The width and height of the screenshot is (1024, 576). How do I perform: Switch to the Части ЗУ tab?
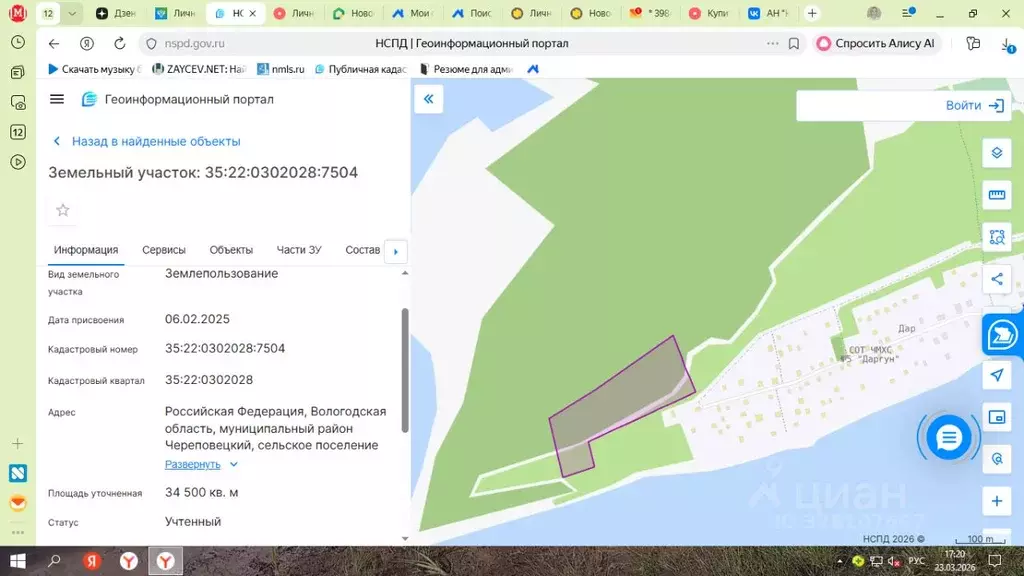click(300, 250)
